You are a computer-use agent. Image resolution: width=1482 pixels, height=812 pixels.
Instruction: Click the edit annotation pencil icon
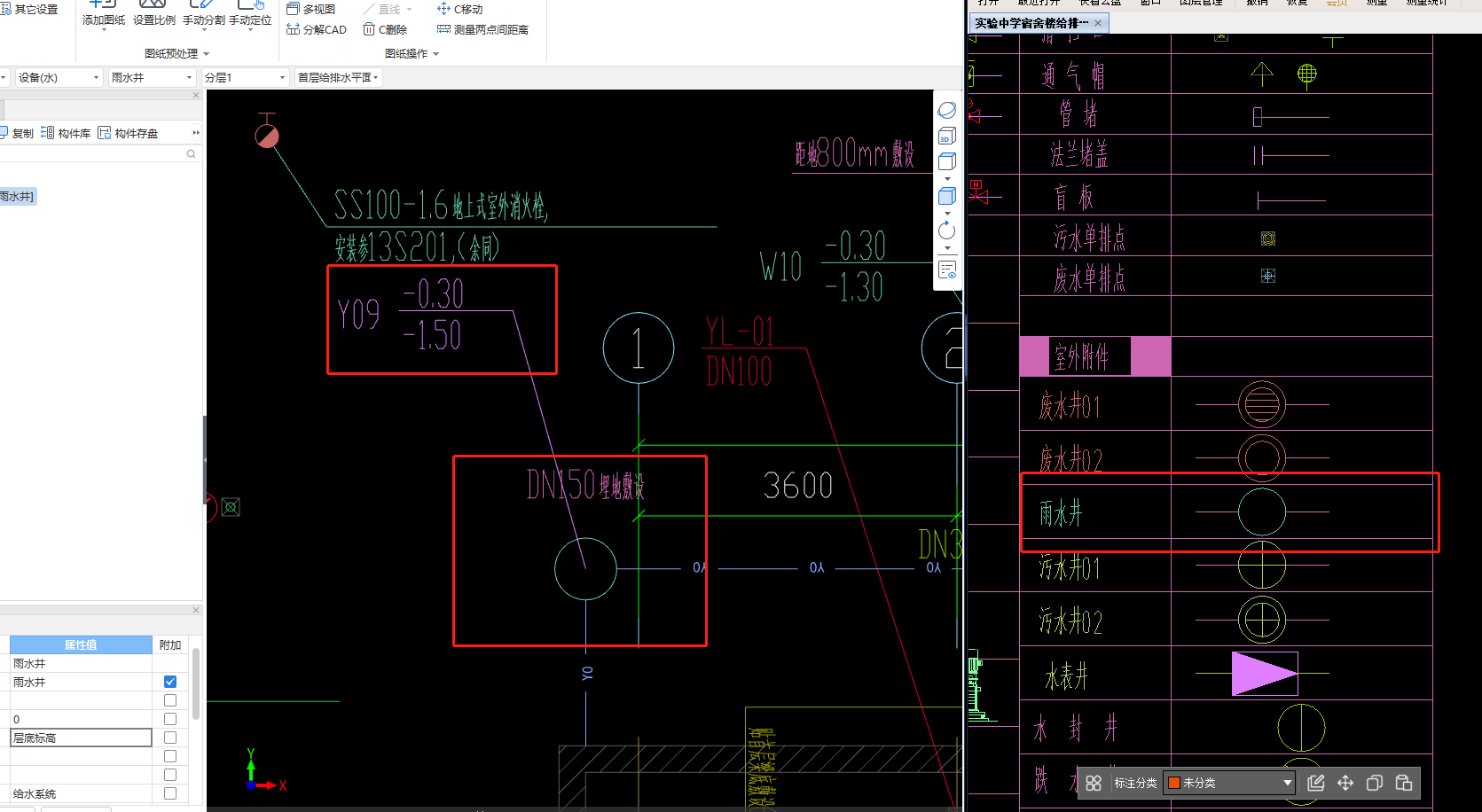coord(1316,783)
